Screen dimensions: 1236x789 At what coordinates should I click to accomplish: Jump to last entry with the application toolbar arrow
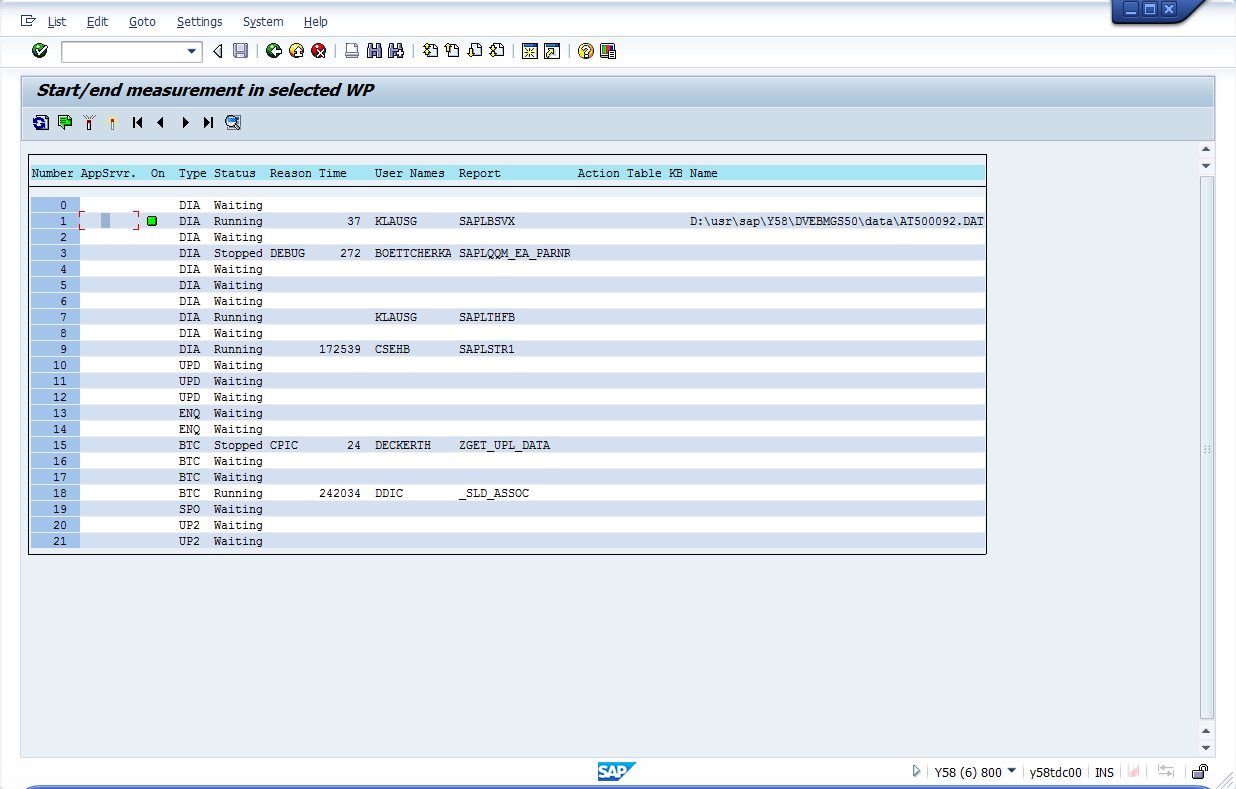[x=208, y=123]
